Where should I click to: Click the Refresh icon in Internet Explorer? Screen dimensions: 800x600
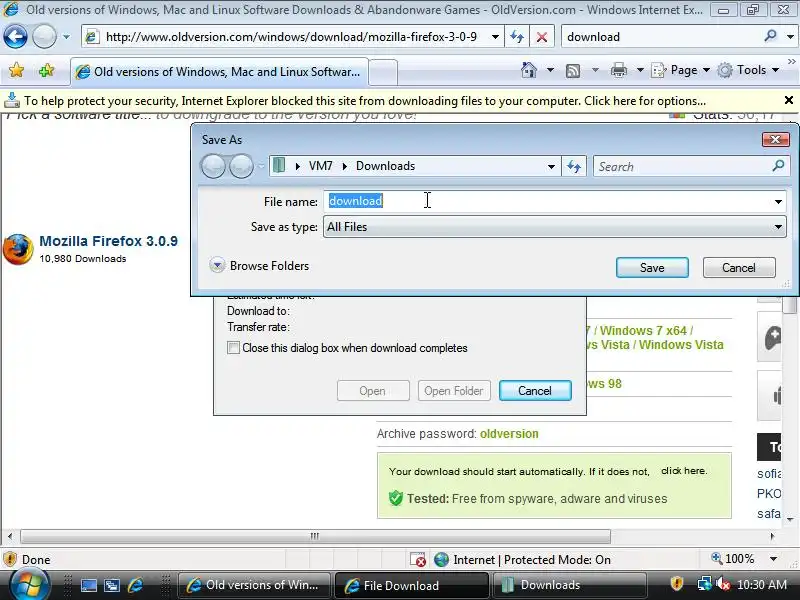point(517,37)
